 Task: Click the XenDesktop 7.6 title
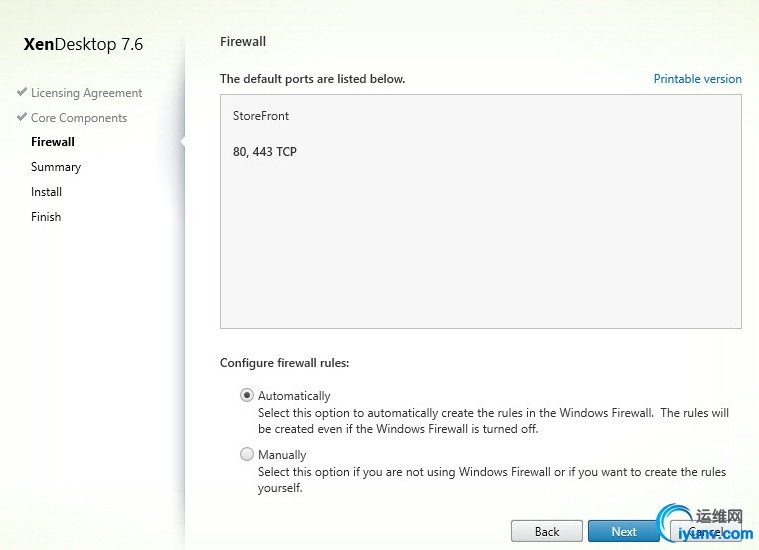pyautogui.click(x=83, y=44)
